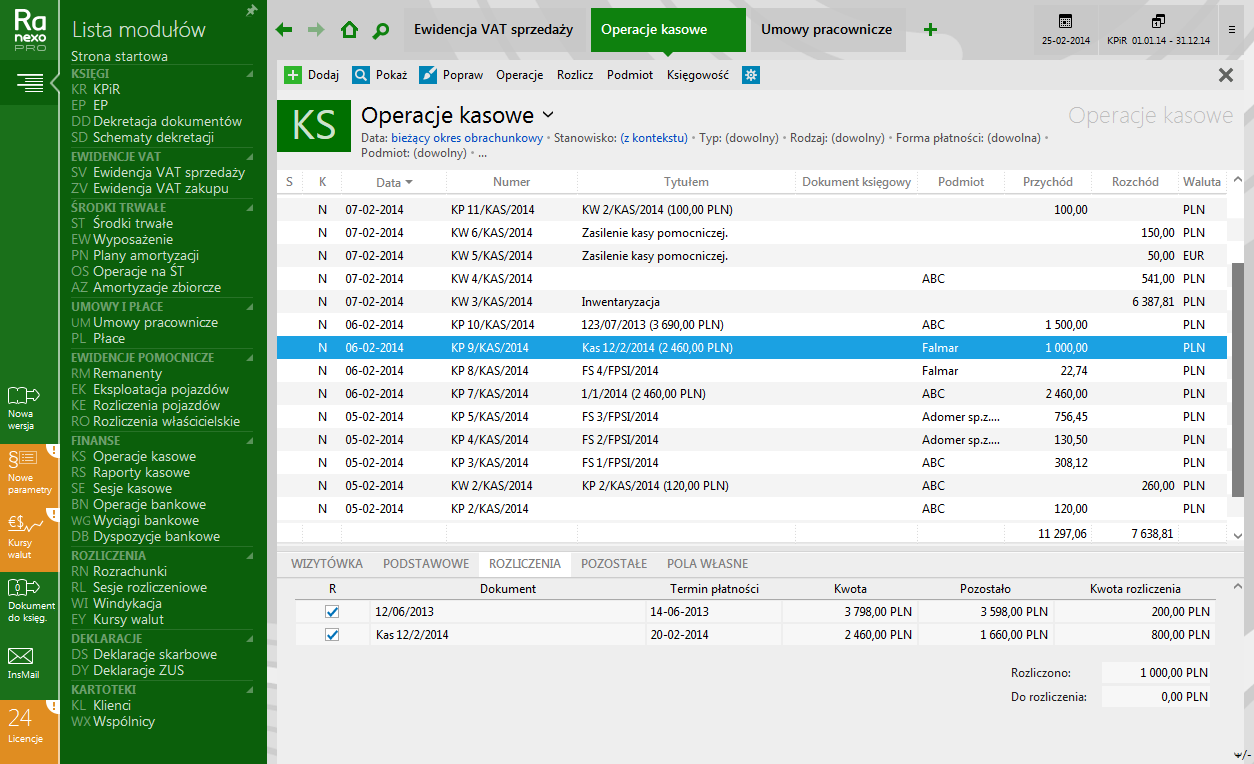Click the green back arrow
The image size is (1254, 764).
284,30
